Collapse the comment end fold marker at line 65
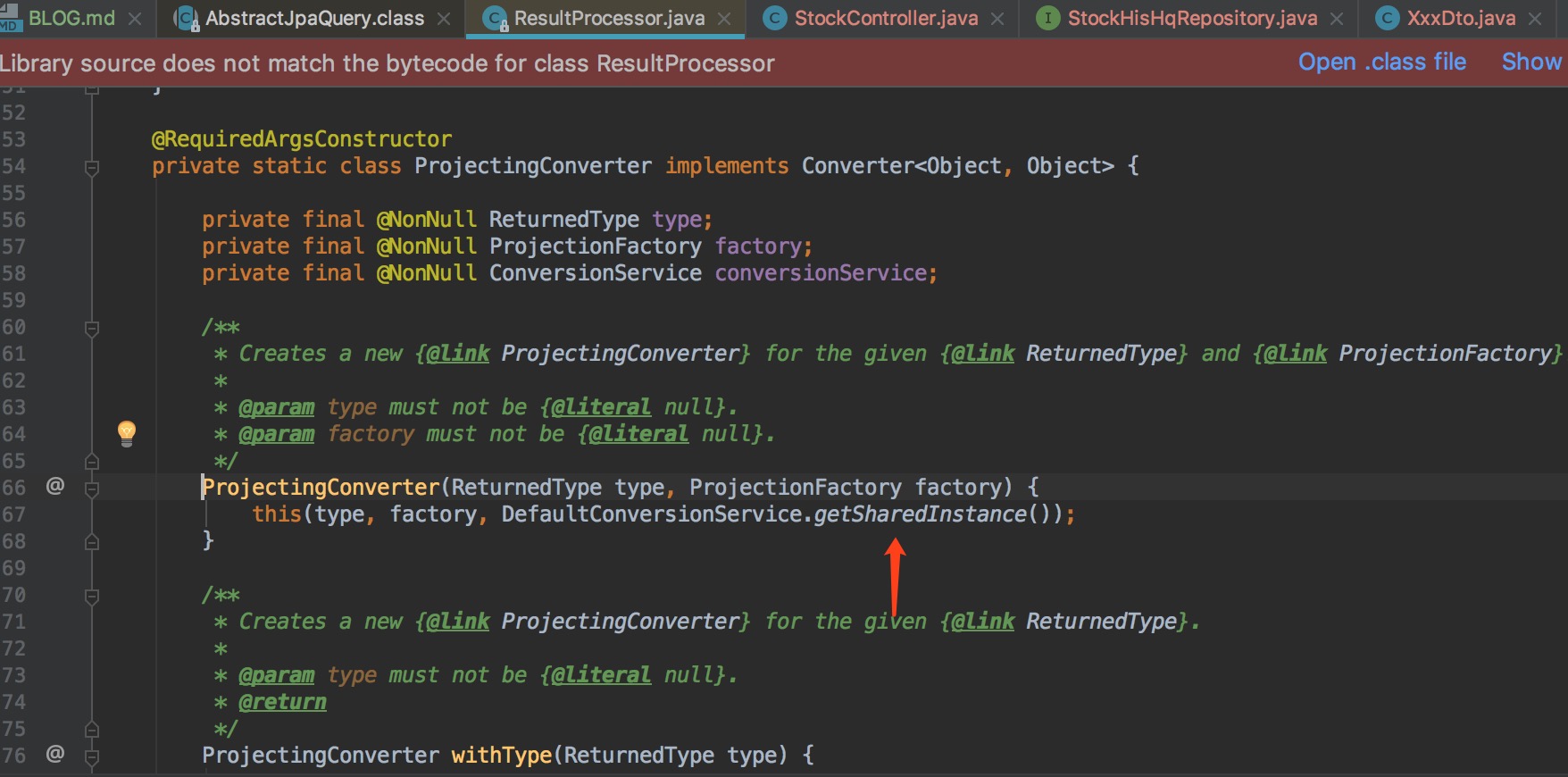The height and width of the screenshot is (777, 1568). (x=91, y=462)
